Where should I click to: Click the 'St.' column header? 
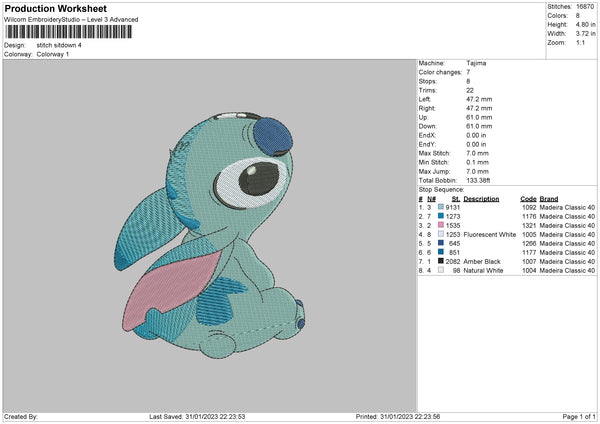tap(455, 199)
